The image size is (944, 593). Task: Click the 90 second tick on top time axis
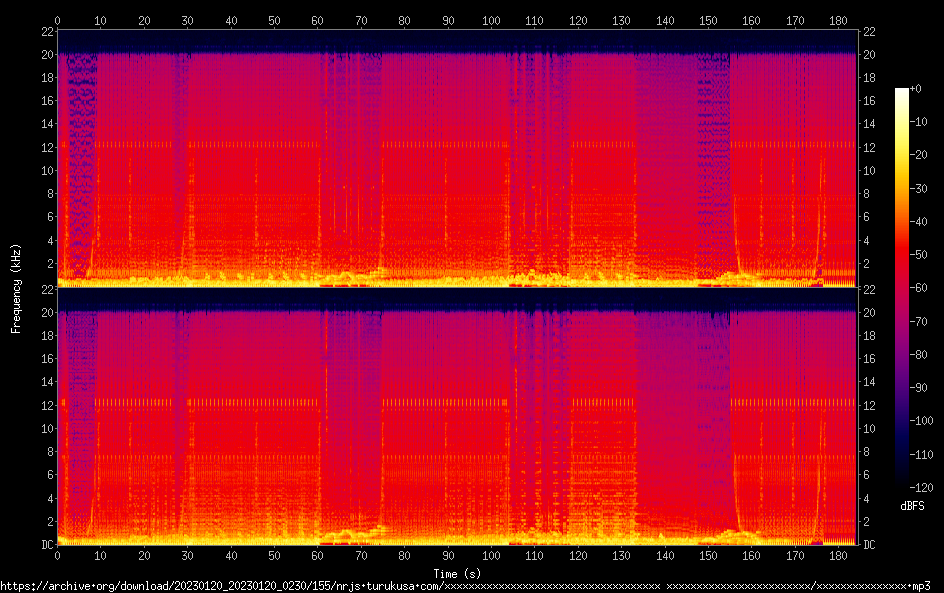pos(448,20)
